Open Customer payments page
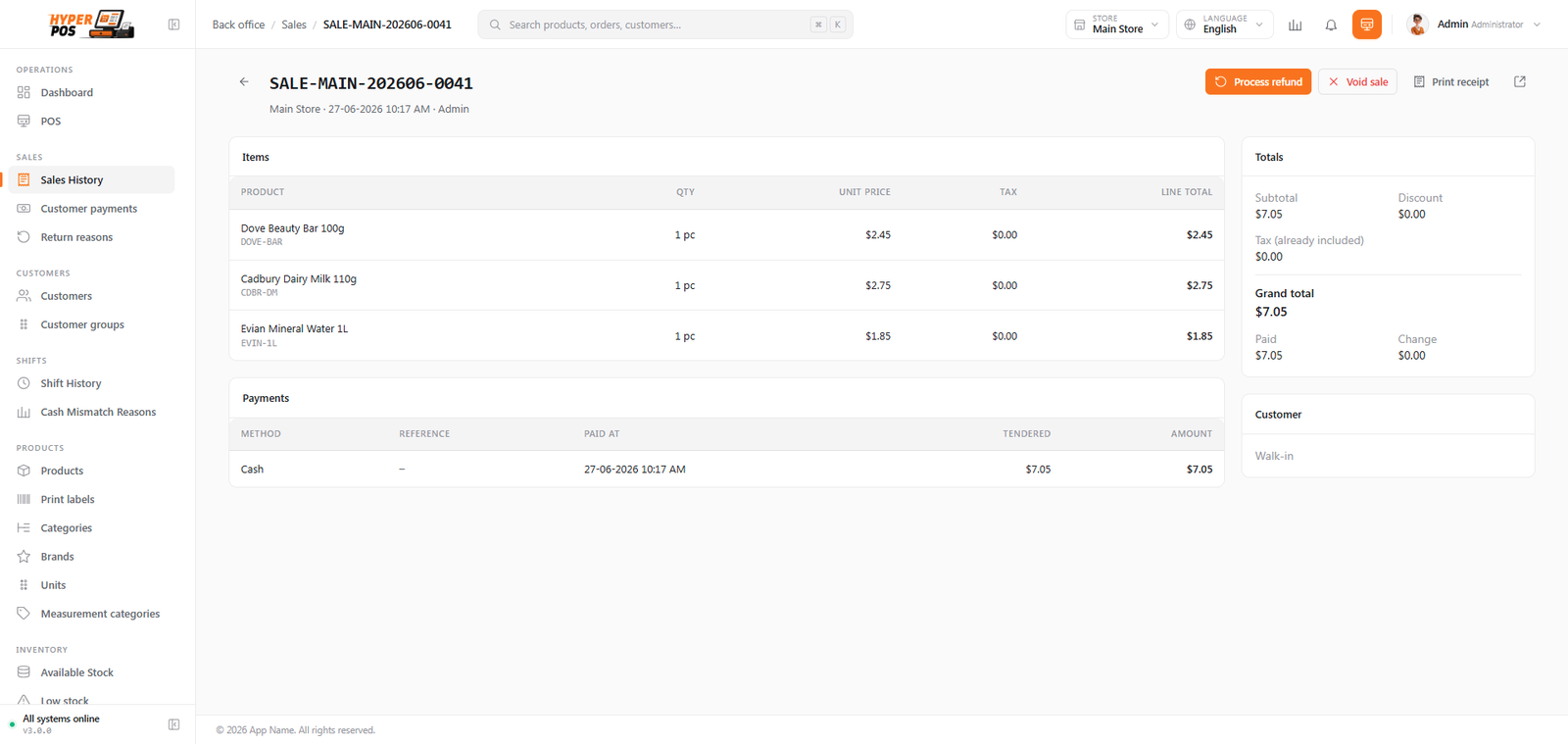 tap(91, 208)
